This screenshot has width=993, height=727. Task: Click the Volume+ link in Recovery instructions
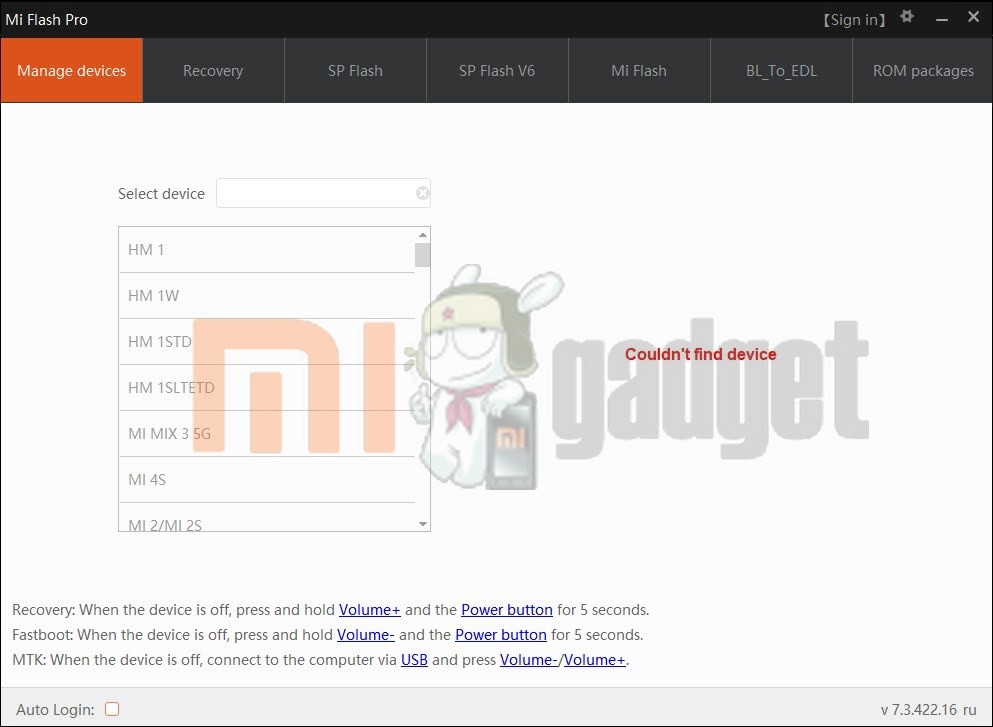click(369, 610)
